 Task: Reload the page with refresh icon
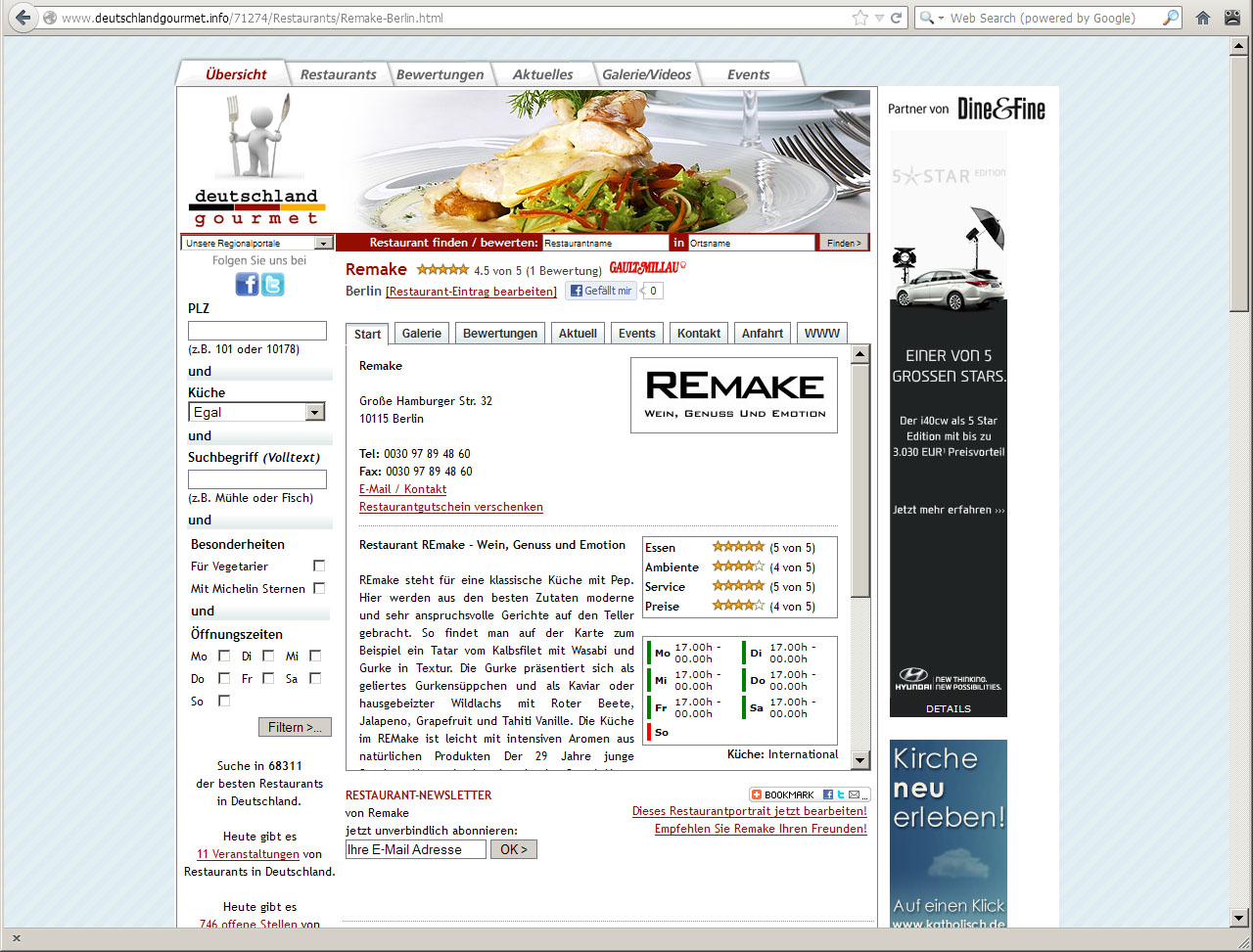(x=896, y=18)
